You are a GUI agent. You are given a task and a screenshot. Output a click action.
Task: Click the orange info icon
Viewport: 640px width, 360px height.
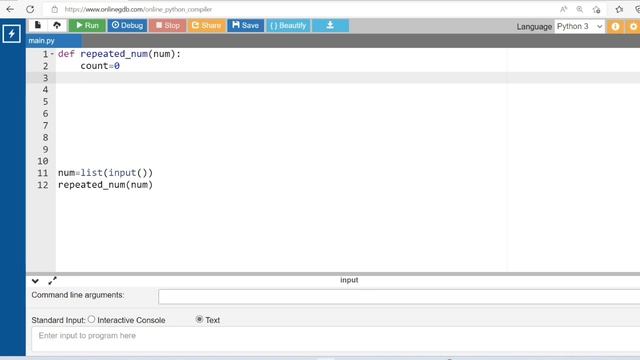(615, 27)
